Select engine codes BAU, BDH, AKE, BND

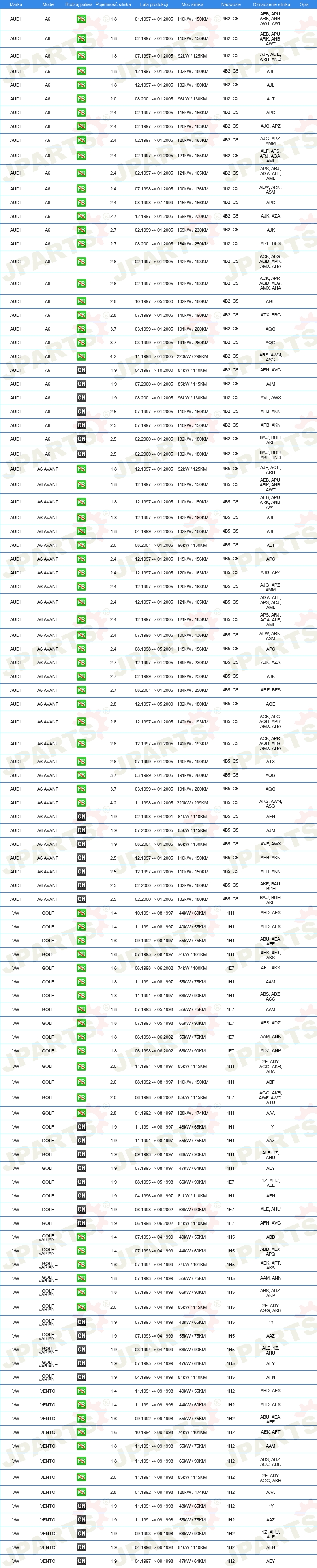(271, 455)
